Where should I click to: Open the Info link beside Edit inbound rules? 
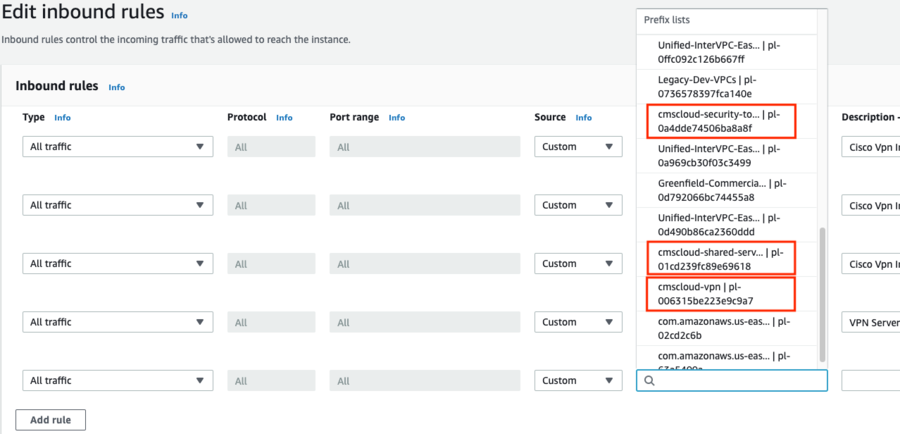pos(179,16)
